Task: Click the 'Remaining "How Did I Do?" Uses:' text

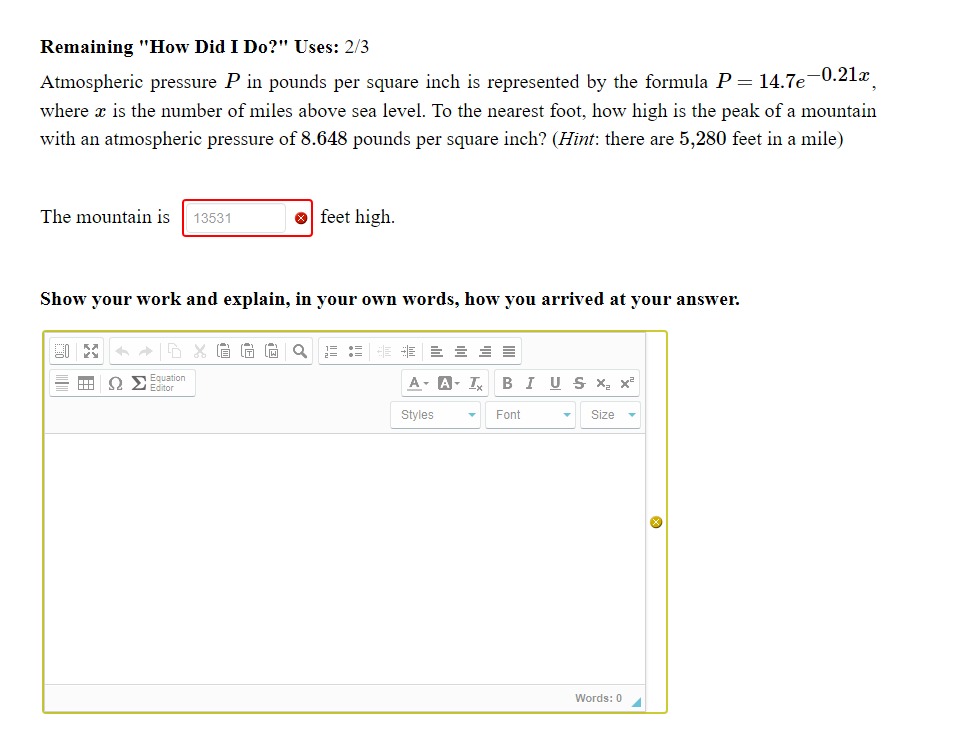Action: coord(189,47)
